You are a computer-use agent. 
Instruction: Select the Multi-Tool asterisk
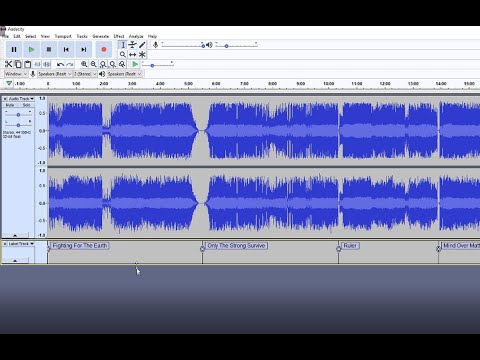tap(142, 54)
